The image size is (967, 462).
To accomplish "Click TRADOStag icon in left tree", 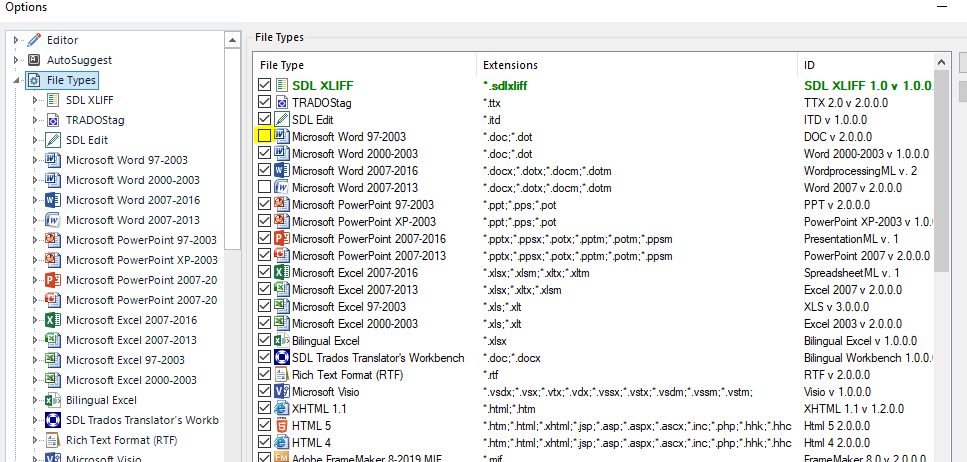I will tap(53, 120).
